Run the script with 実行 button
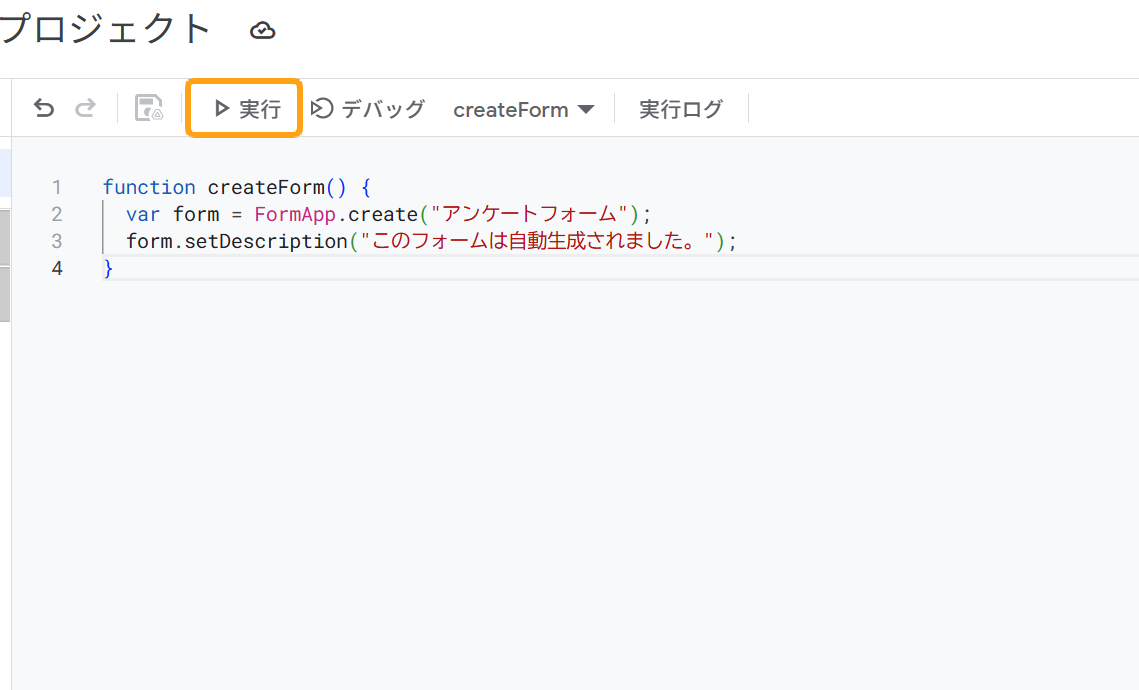This screenshot has width=1139, height=690. [245, 108]
